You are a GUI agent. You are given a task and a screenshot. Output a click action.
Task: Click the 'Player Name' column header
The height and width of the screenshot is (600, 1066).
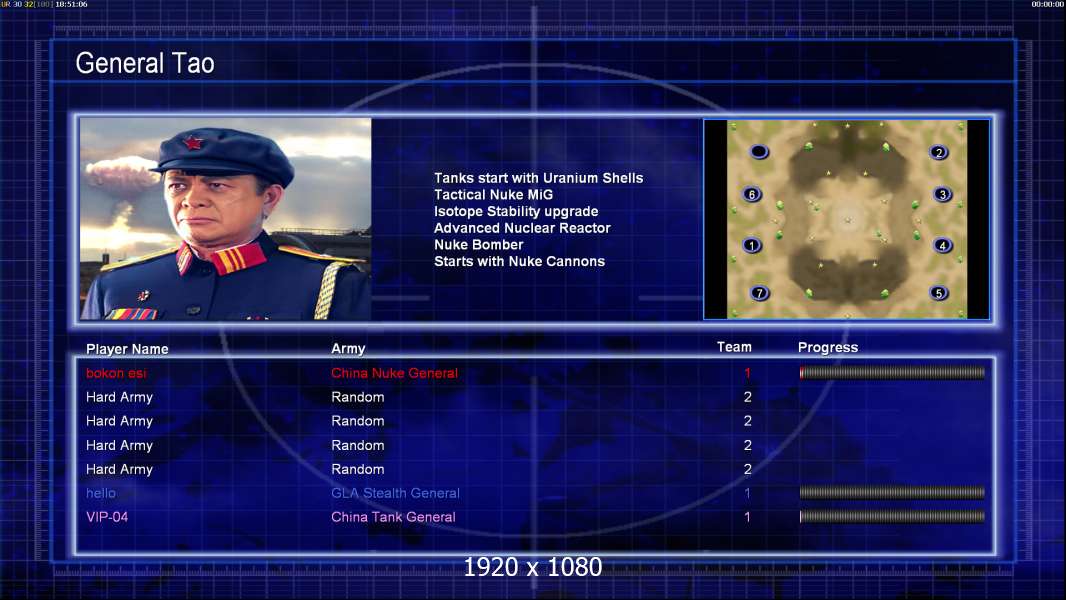tap(127, 349)
